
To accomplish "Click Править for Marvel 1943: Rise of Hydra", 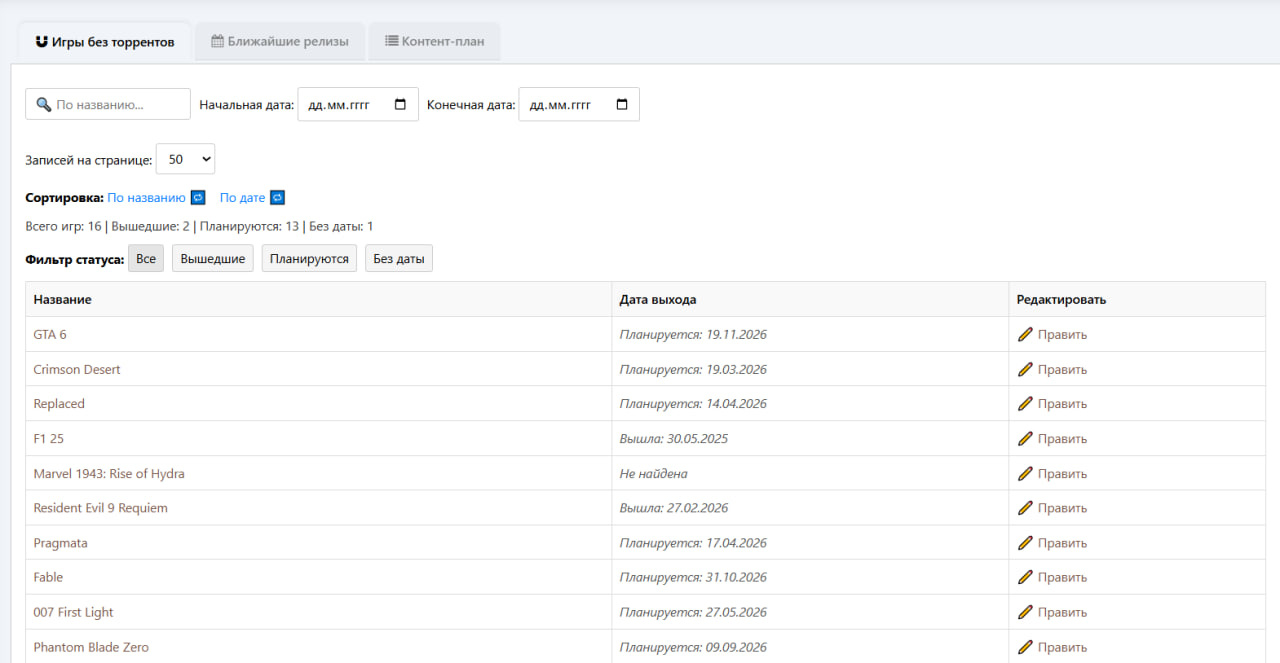I will [1061, 474].
